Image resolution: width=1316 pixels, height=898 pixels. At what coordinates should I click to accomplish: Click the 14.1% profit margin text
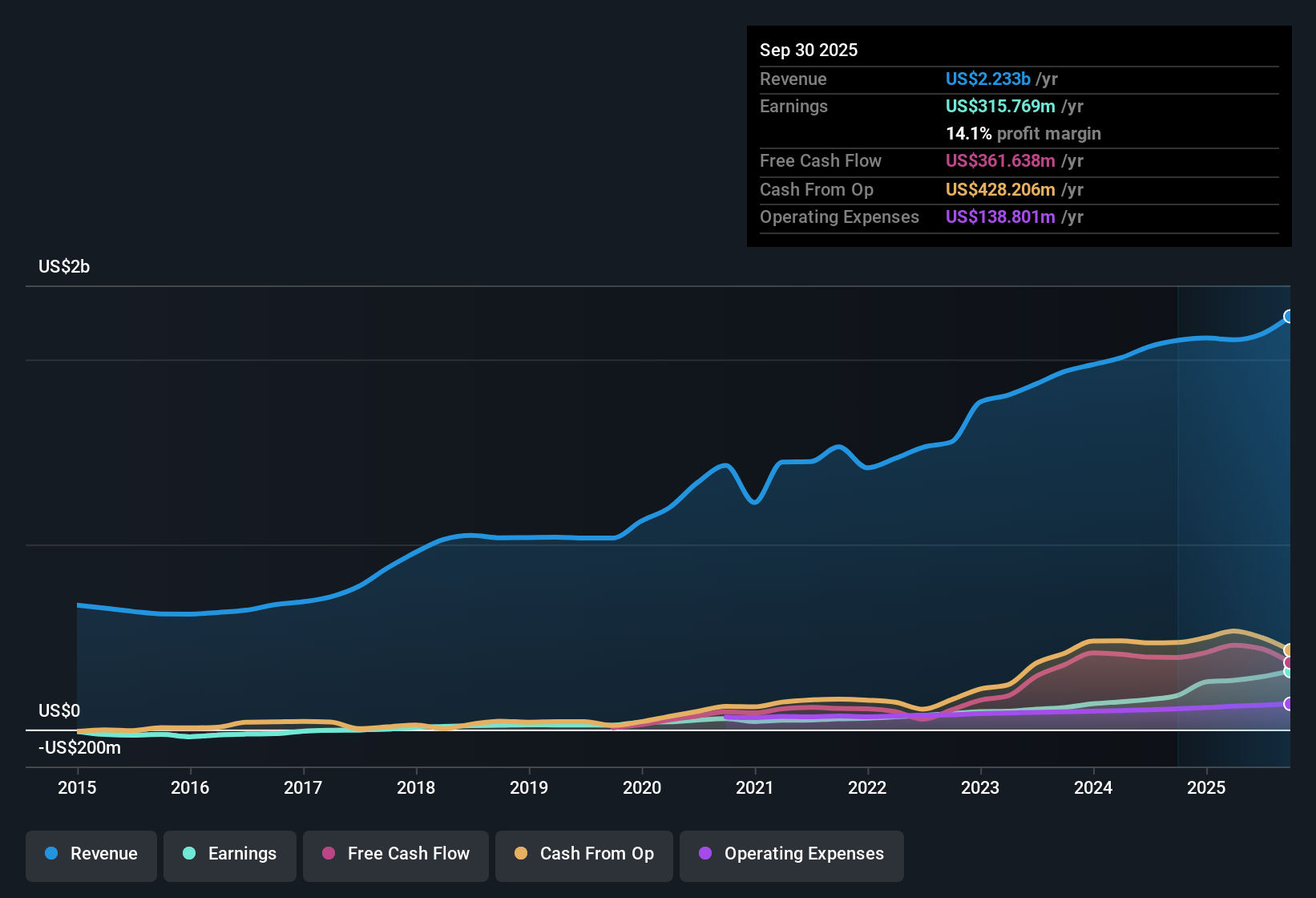[1023, 133]
